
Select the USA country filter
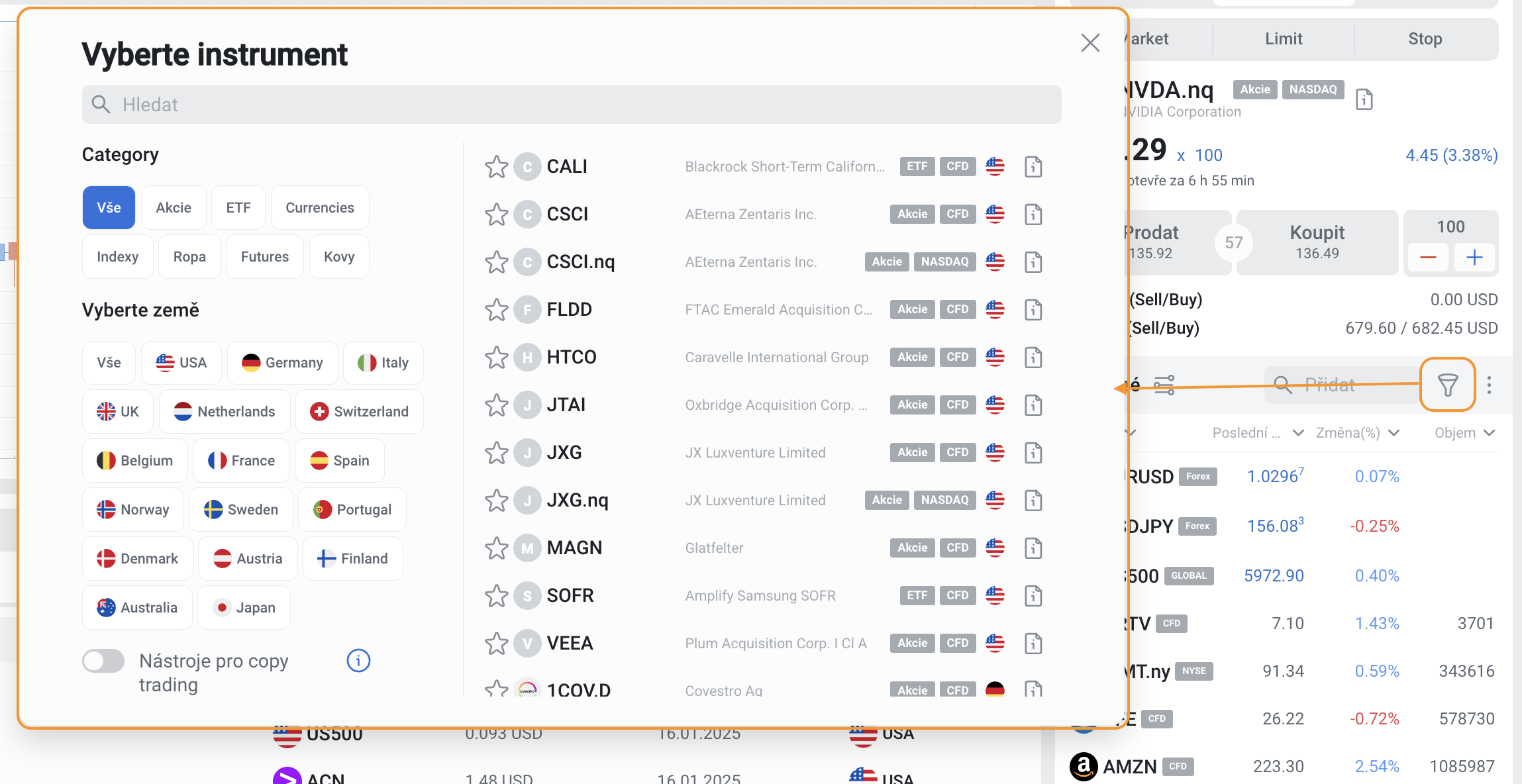[x=181, y=363]
